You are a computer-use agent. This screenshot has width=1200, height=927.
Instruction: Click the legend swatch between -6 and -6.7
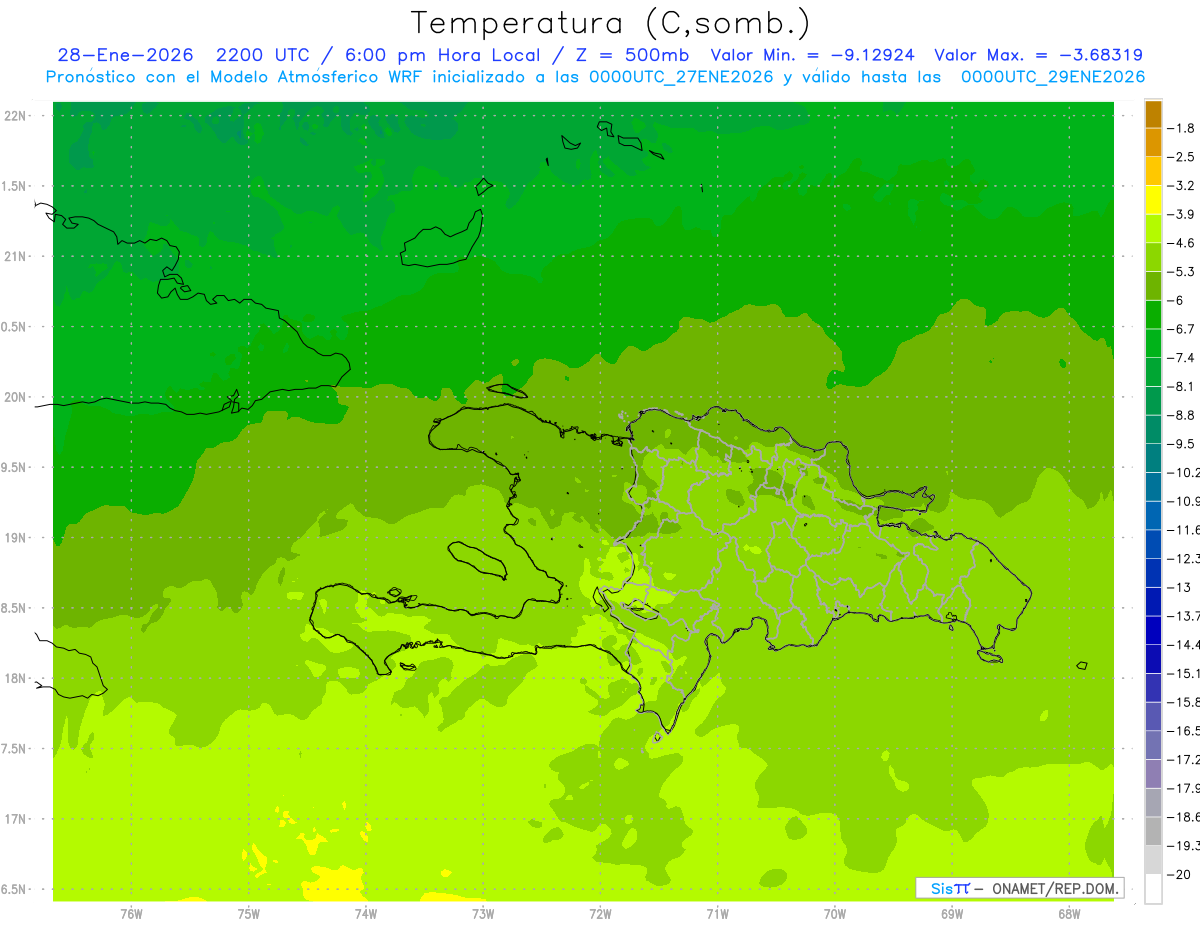1153,315
